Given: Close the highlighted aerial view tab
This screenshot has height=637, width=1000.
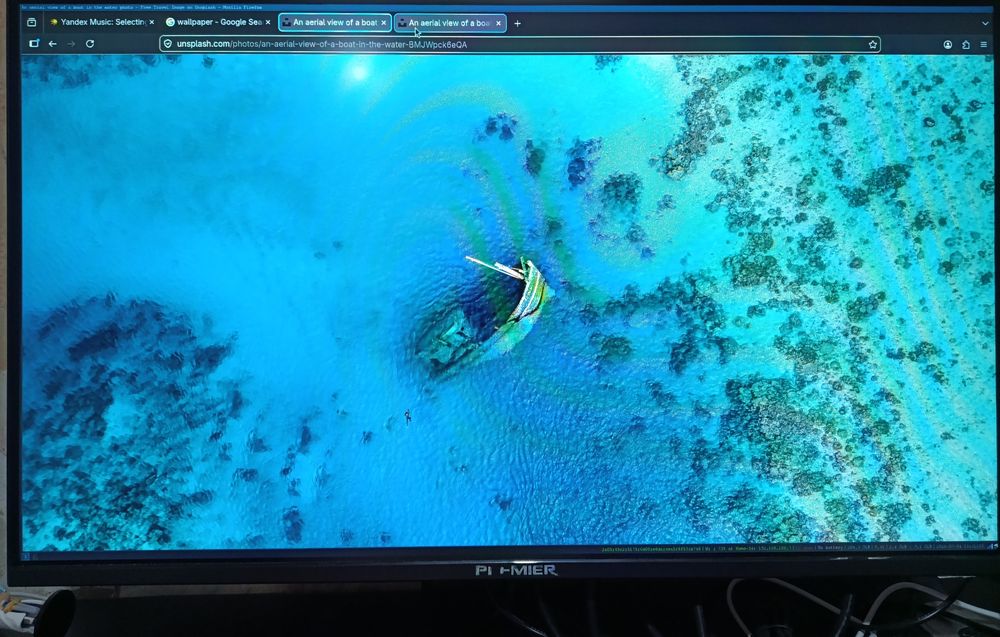Looking at the screenshot, I should 383,23.
